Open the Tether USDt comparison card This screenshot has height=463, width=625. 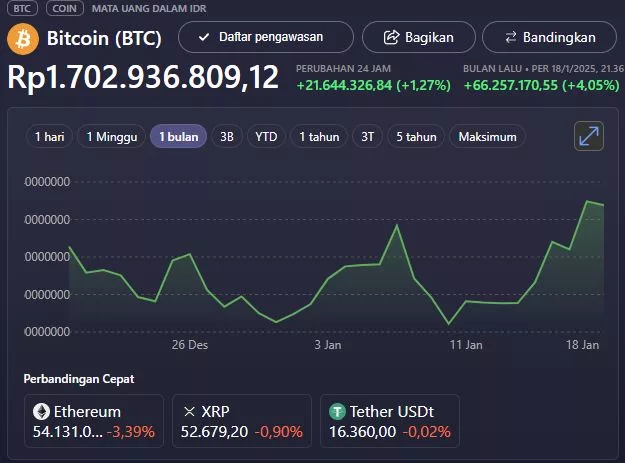point(390,421)
